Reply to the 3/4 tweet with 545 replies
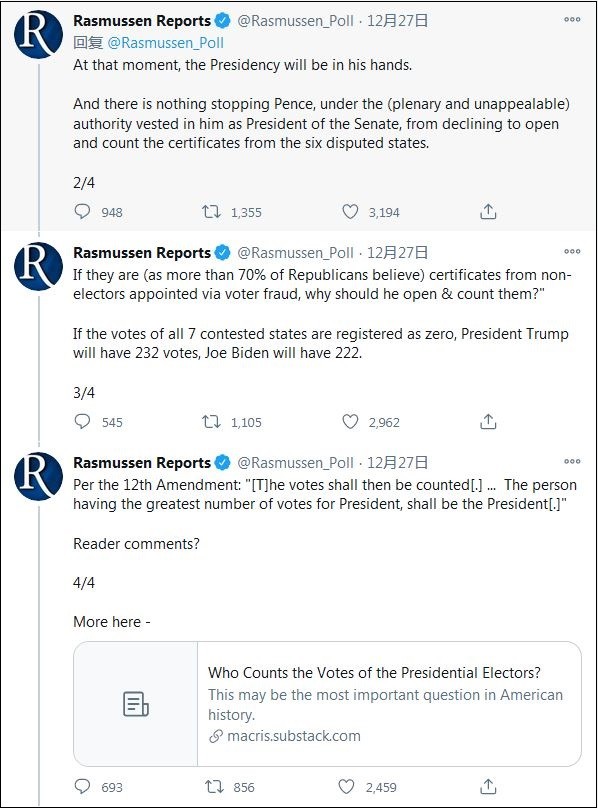 [82, 422]
